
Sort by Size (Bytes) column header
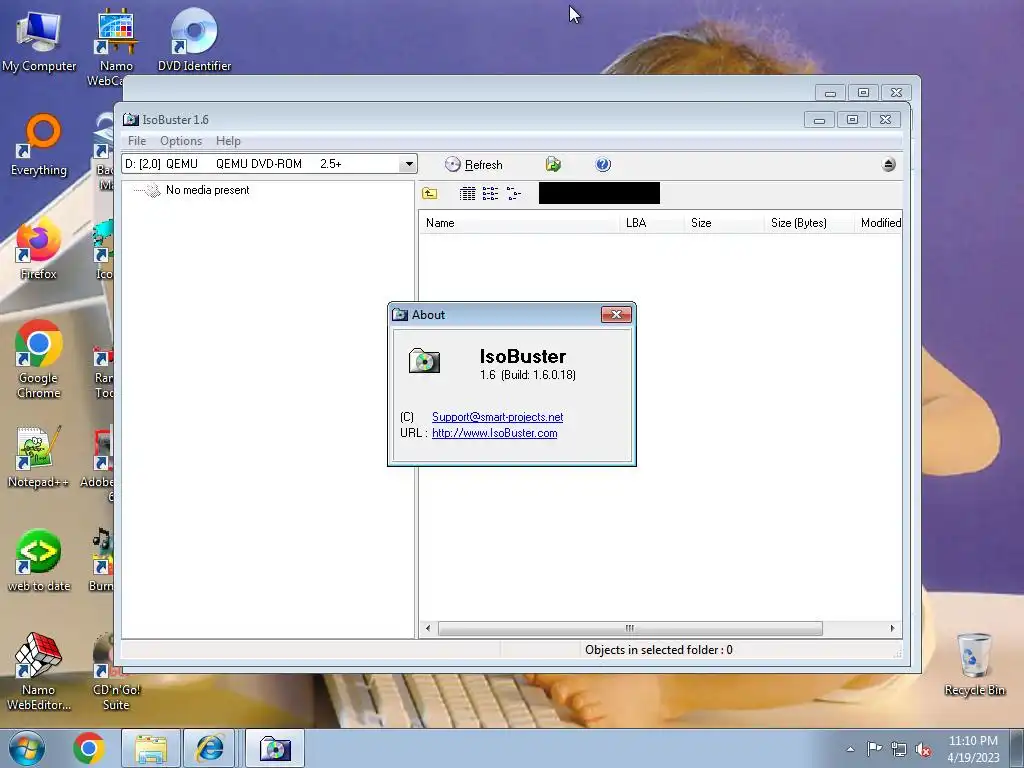808,223
